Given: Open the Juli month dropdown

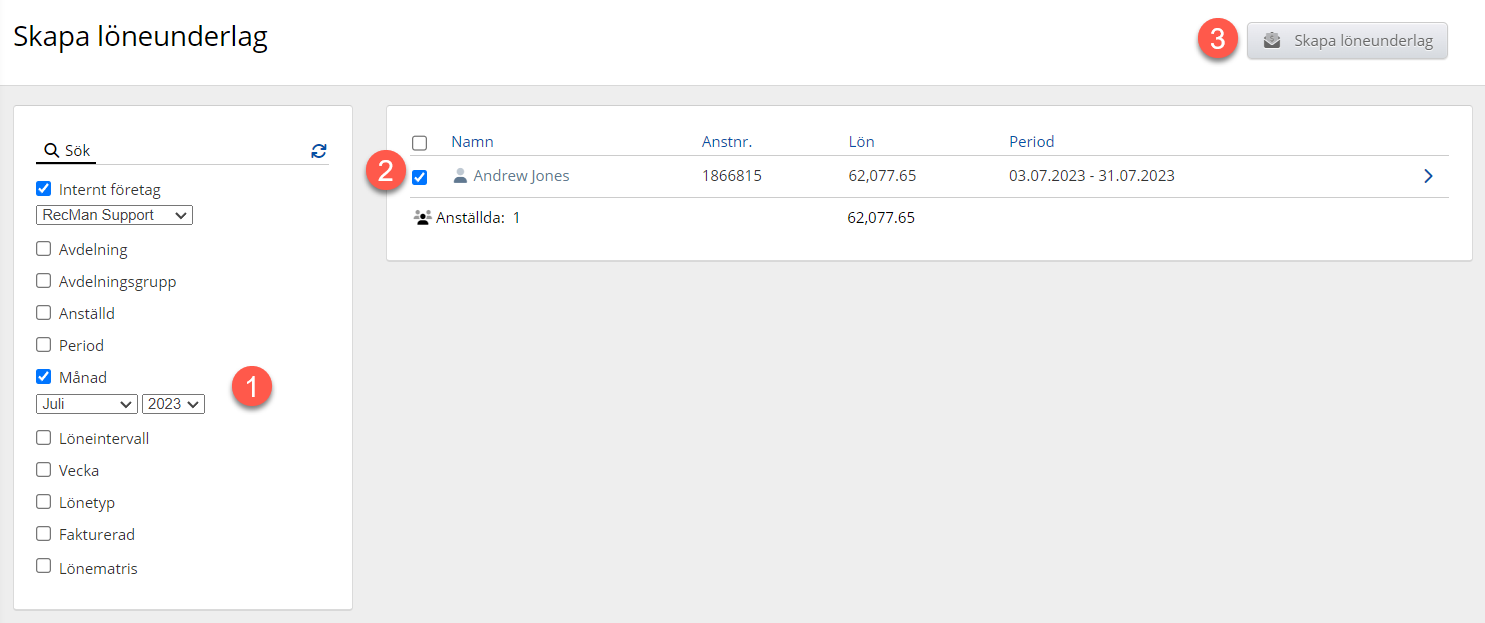Looking at the screenshot, I should [86, 404].
